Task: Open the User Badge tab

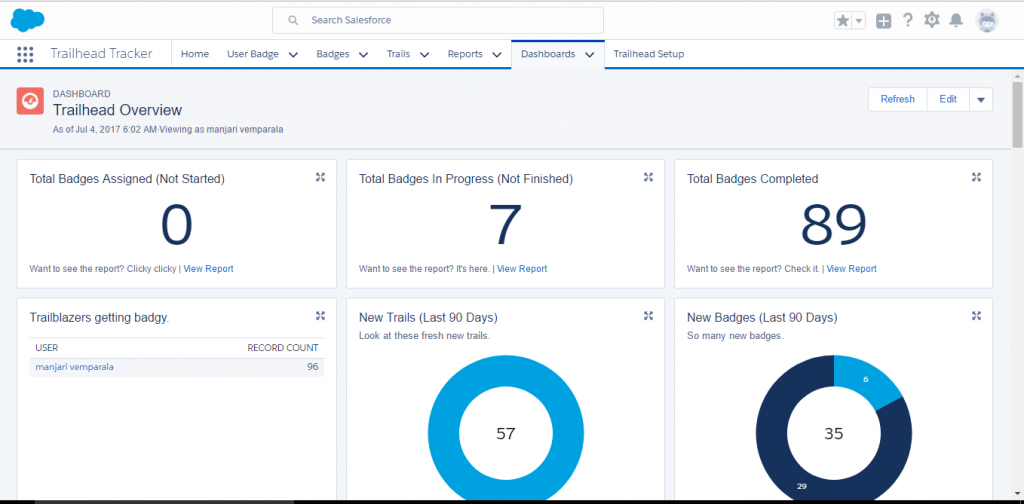Action: tap(253, 54)
